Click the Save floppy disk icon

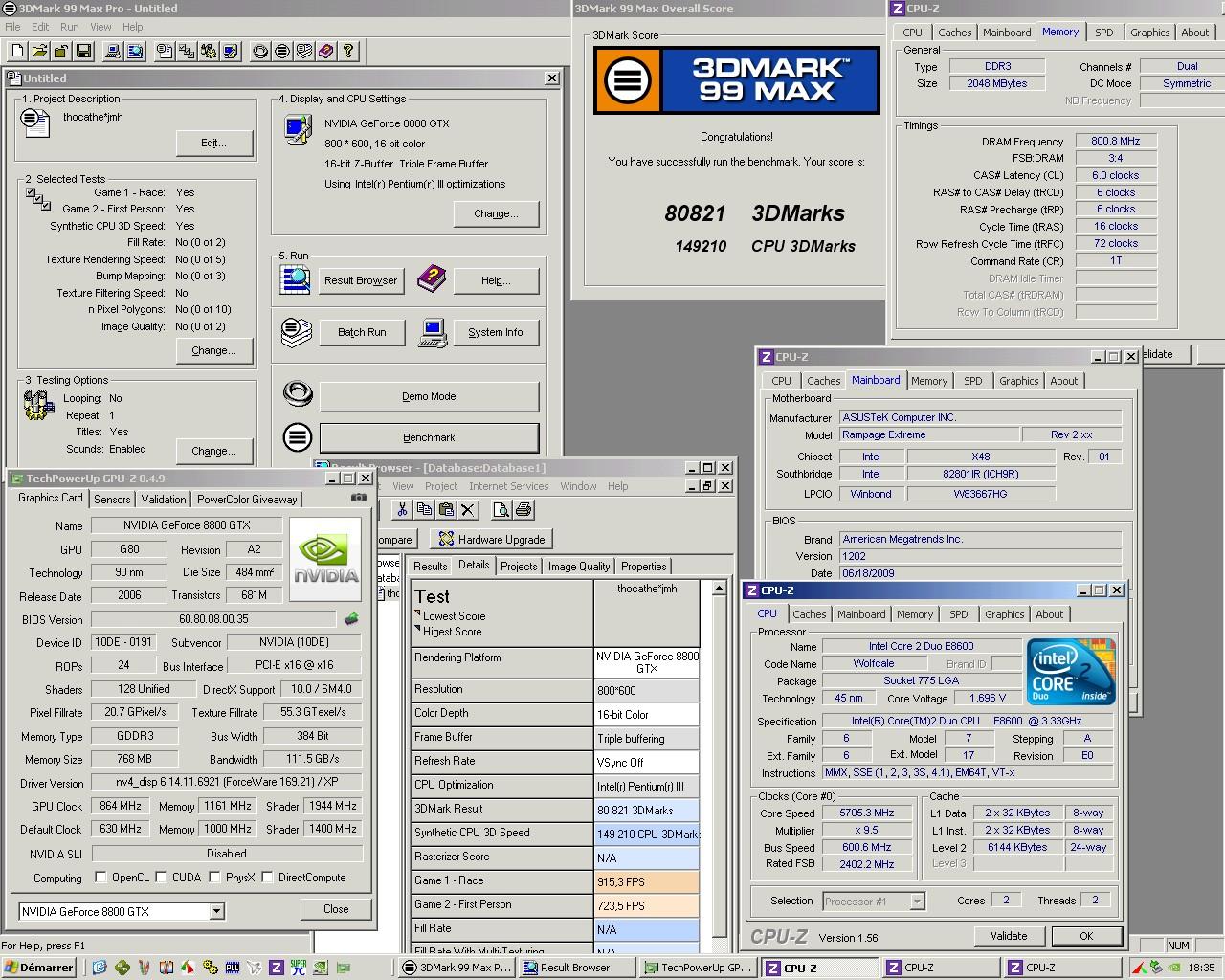(83, 51)
